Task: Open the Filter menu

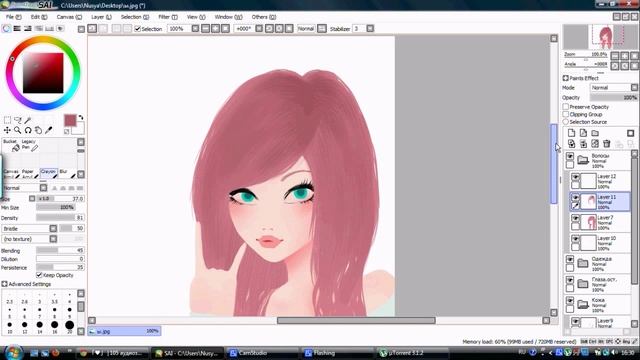Action: coord(168,17)
